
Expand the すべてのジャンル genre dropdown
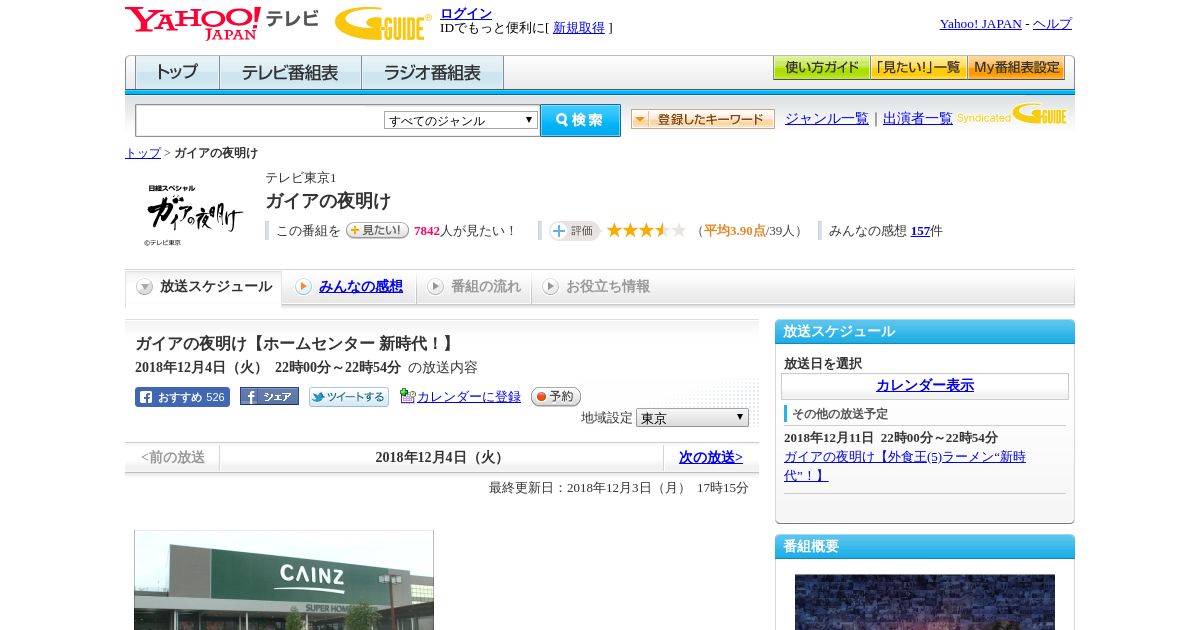click(x=461, y=120)
